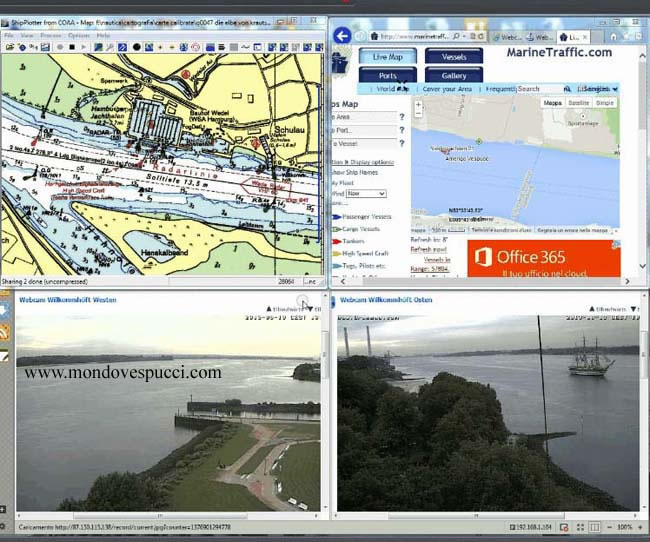Screen dimensions: 650x542
Task: Click the magnifier search icon in MarineTraffic bar
Action: (568, 89)
